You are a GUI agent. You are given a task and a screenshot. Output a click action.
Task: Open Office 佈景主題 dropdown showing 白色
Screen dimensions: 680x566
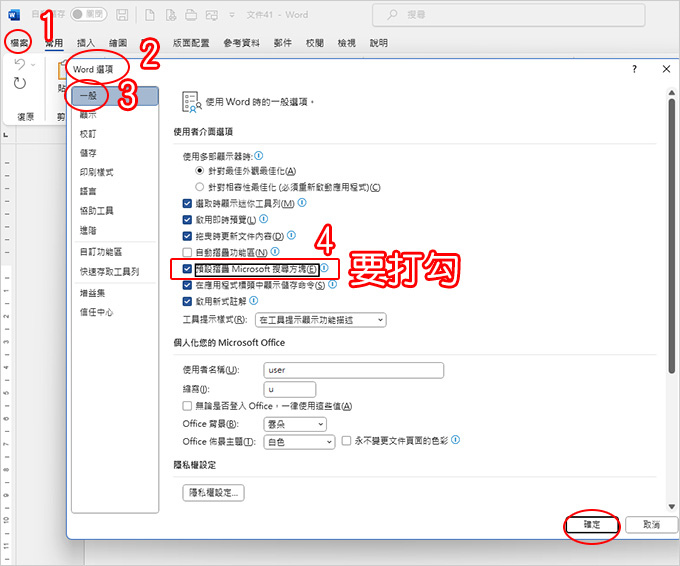click(x=299, y=442)
